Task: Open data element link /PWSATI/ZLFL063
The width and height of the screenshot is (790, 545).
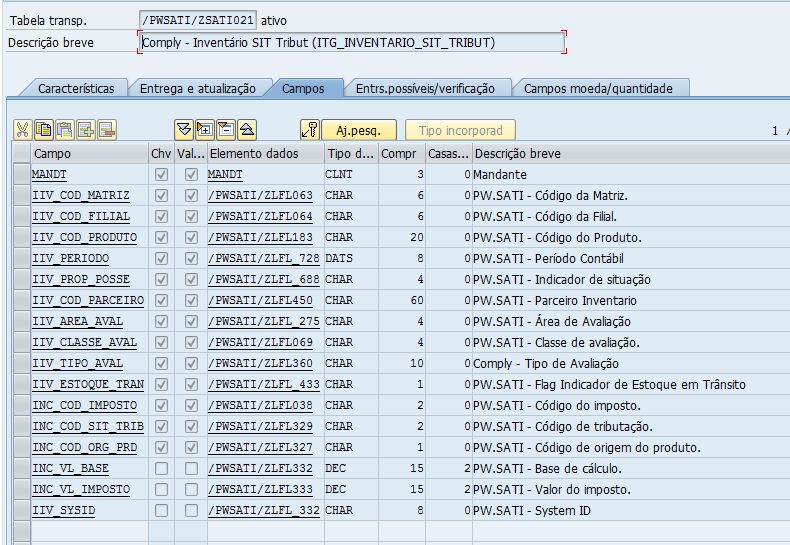Action: 260,195
